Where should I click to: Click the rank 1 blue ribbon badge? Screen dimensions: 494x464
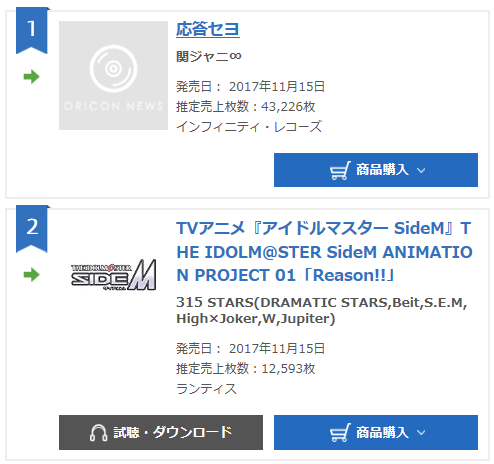click(32, 30)
